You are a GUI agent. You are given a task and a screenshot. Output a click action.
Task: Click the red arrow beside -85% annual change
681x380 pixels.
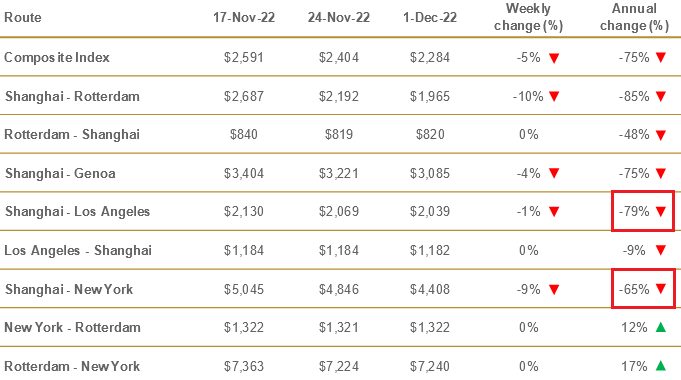coord(661,96)
